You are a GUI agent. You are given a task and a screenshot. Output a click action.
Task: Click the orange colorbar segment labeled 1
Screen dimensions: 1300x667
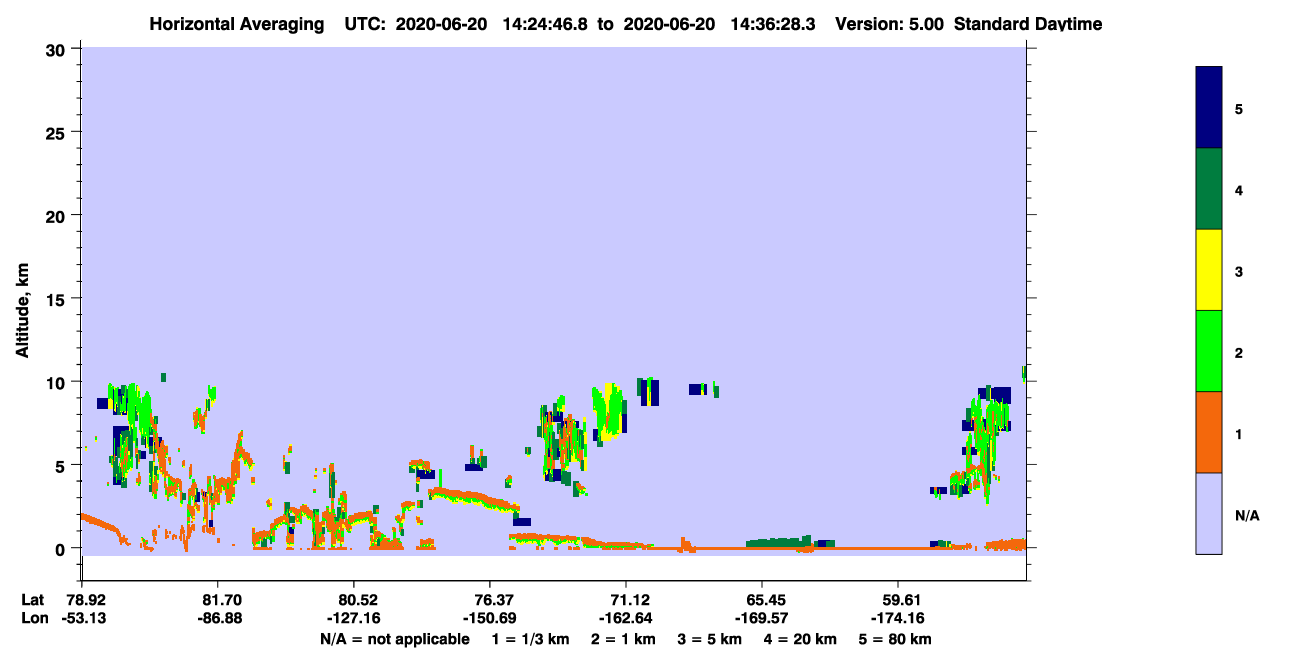click(x=1209, y=432)
